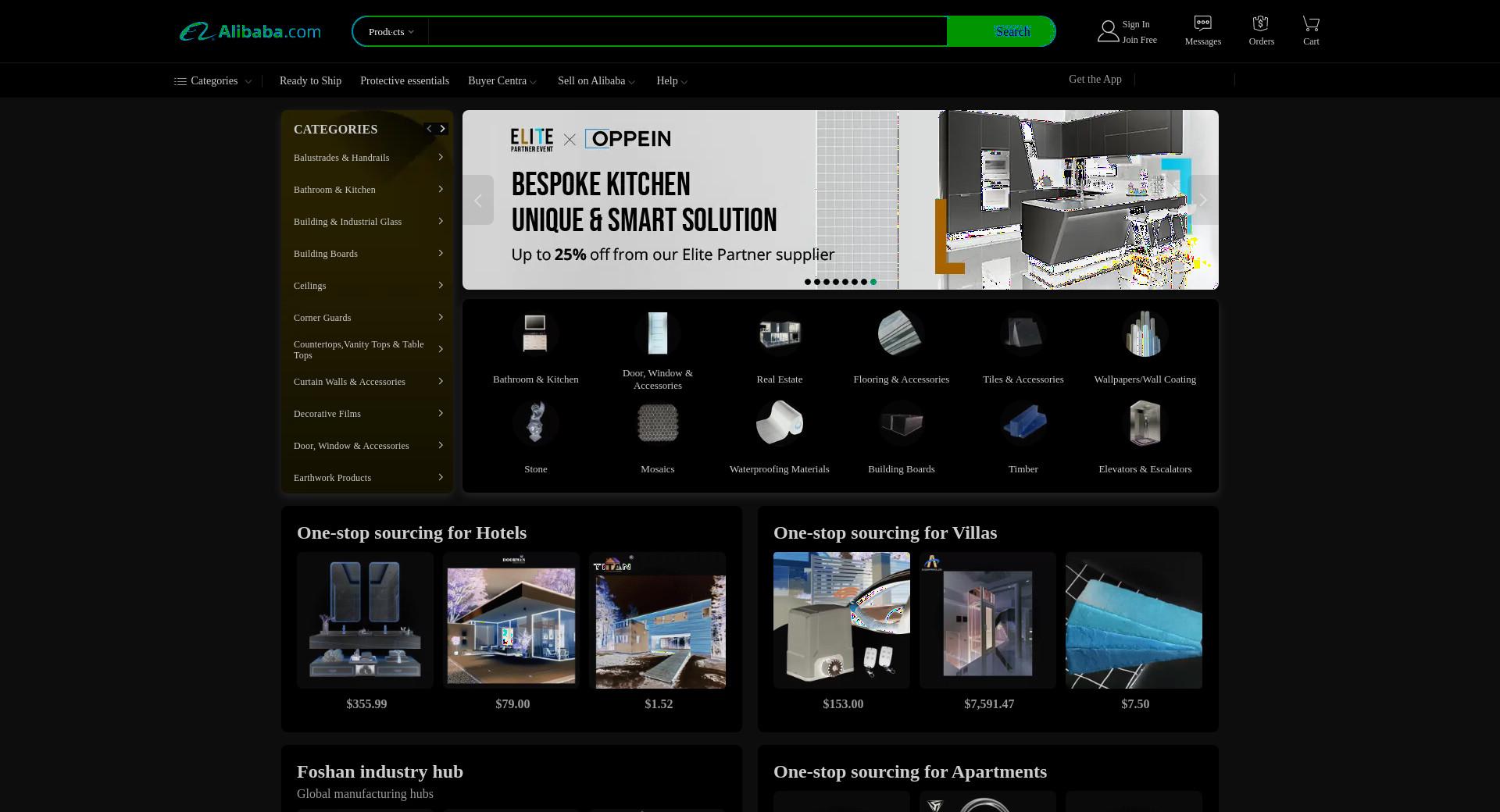This screenshot has height=812, width=1500.
Task: Select the Door, Window & Accessories grid icon
Action: click(x=657, y=334)
